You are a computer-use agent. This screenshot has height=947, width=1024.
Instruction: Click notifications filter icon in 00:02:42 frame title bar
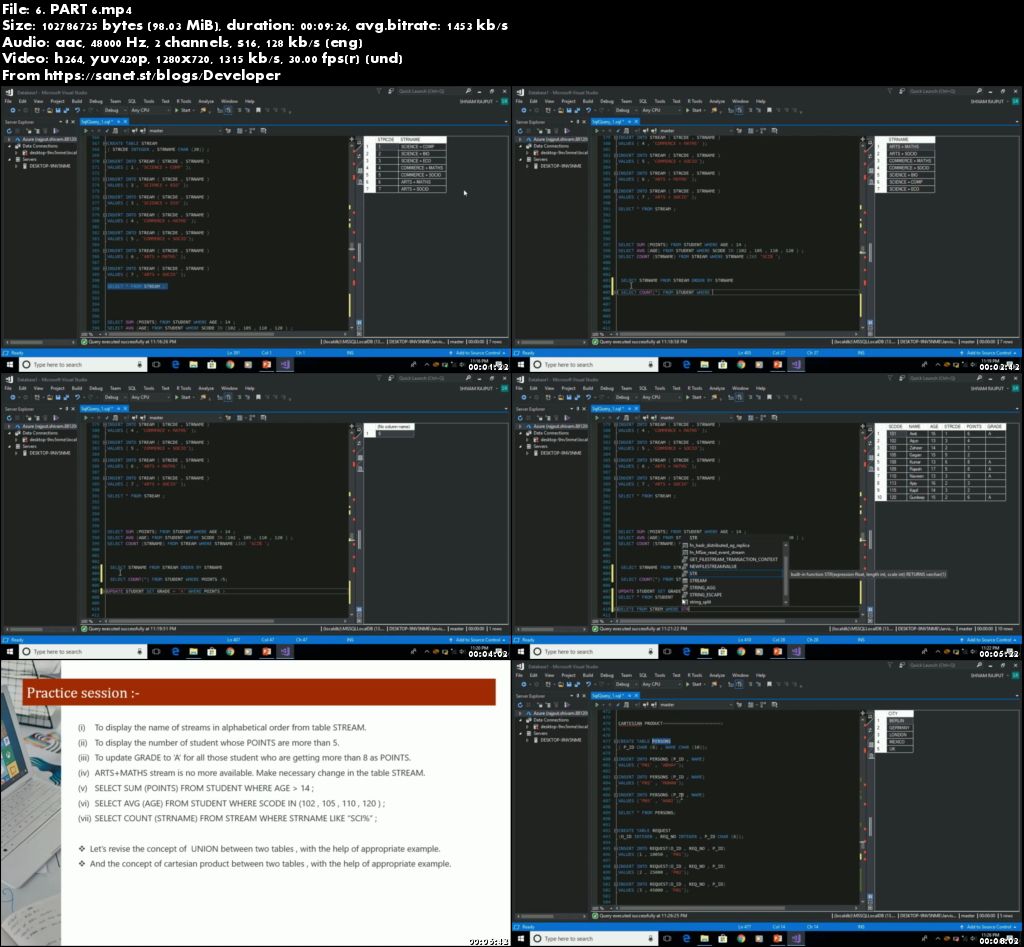coord(889,91)
